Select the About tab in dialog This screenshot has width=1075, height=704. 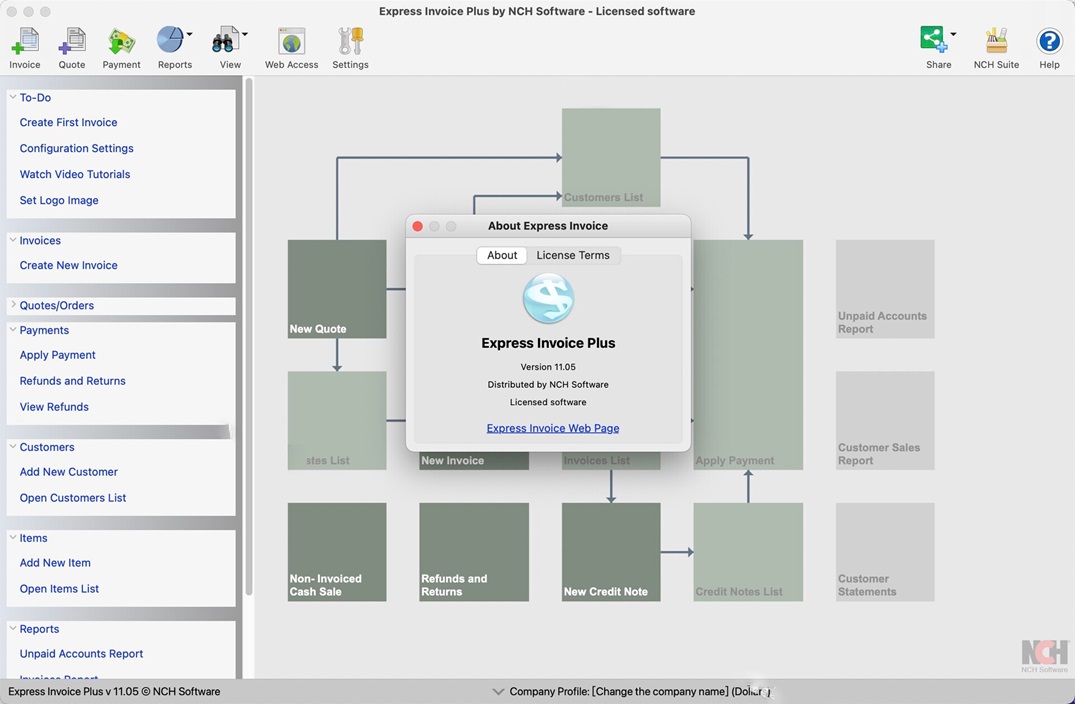click(x=502, y=255)
